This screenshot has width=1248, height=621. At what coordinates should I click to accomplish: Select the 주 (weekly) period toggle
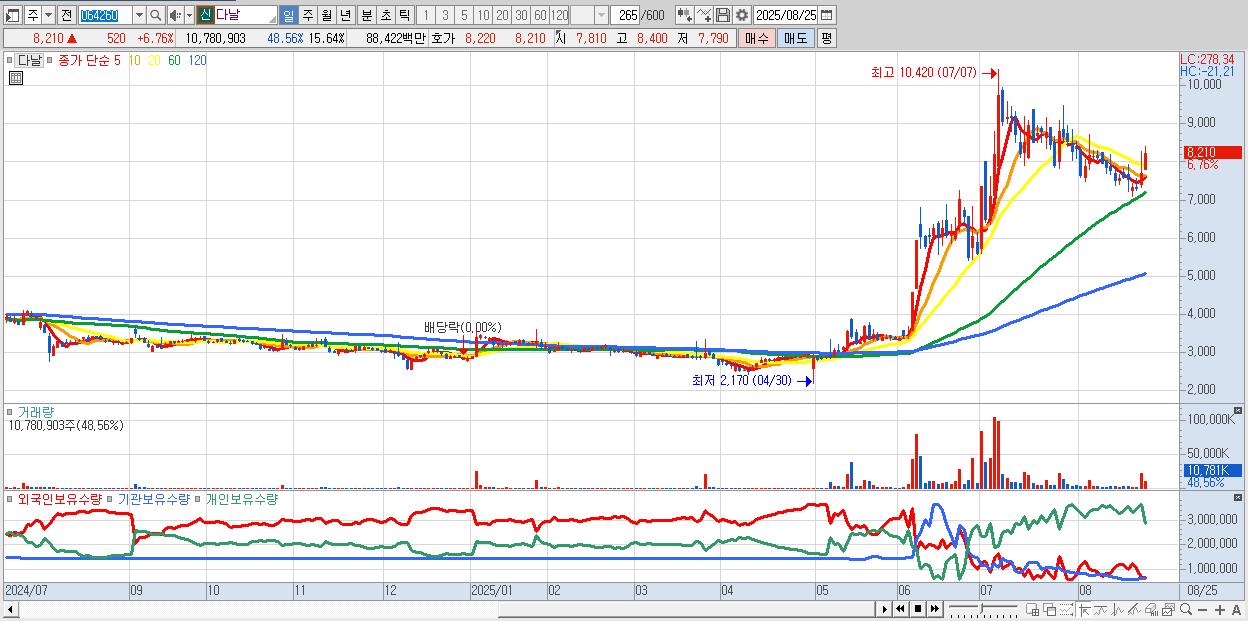[307, 15]
